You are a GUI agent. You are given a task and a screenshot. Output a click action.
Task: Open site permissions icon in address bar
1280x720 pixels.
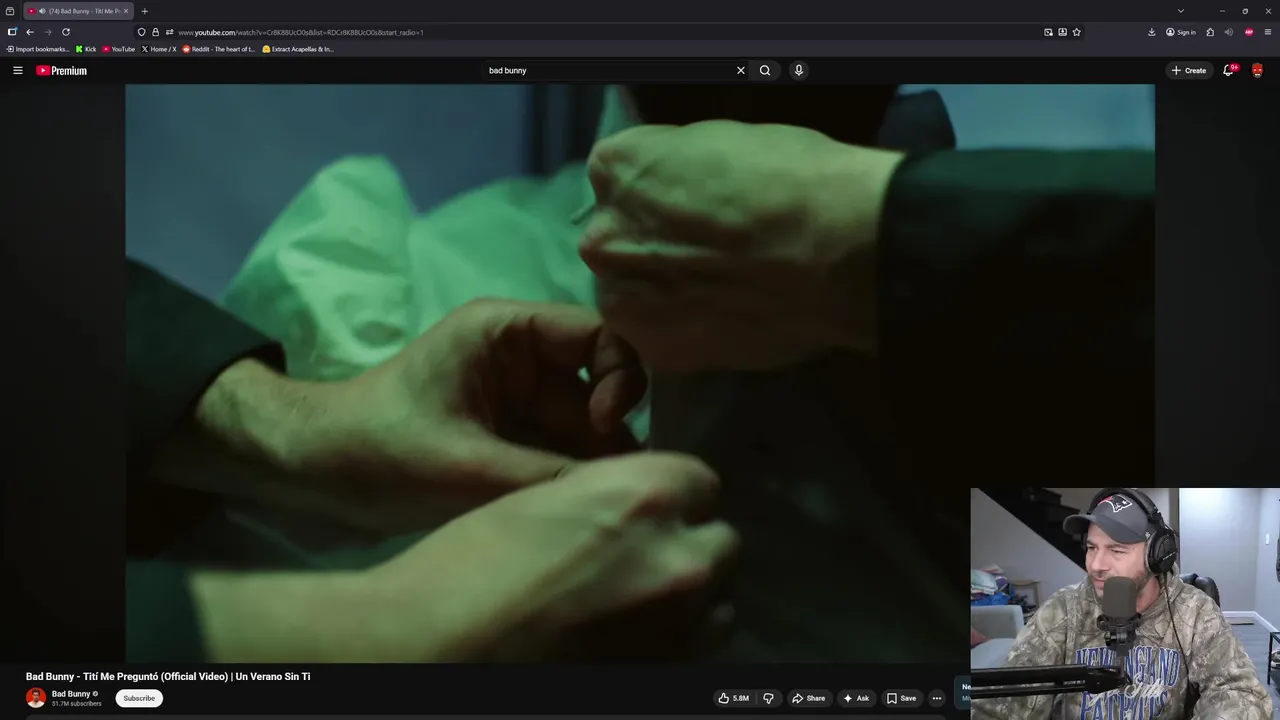tap(169, 32)
